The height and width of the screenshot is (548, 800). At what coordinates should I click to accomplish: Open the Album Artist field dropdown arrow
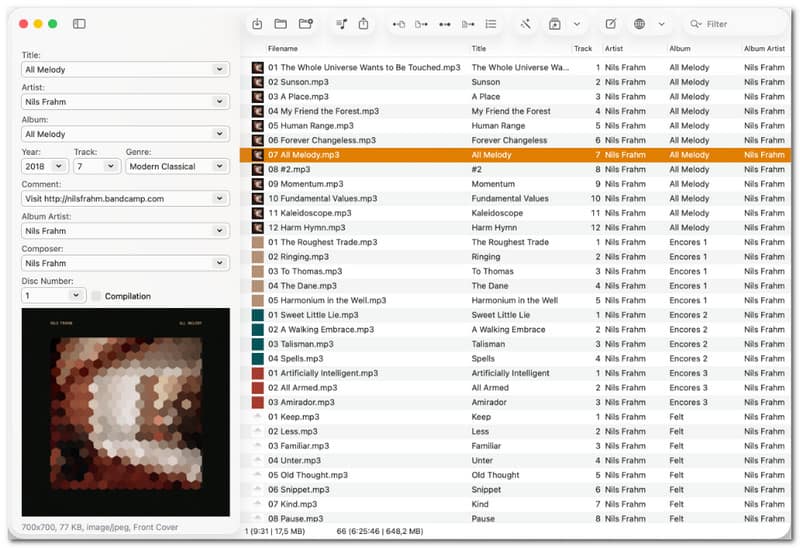click(219, 231)
